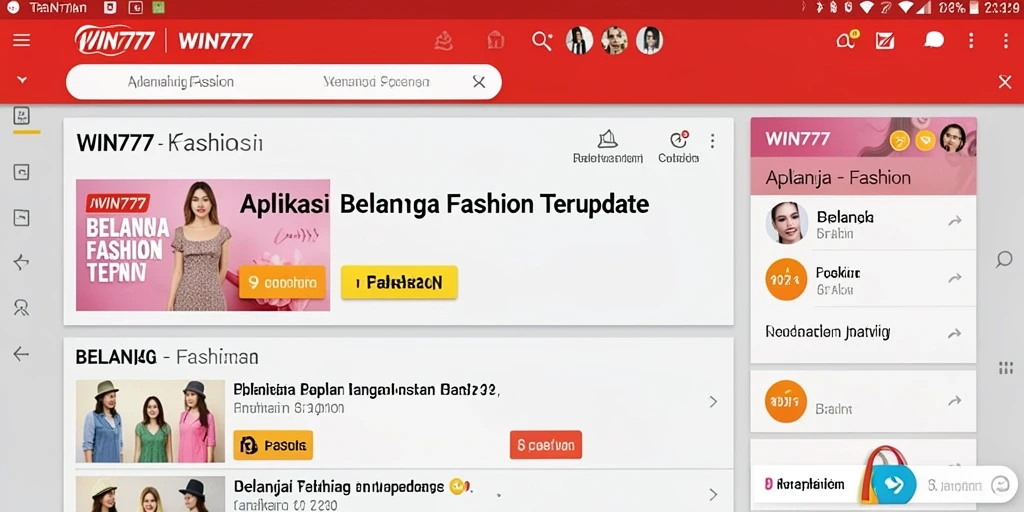Click third square icon in left sidebar
The image size is (1024, 512).
click(x=22, y=217)
